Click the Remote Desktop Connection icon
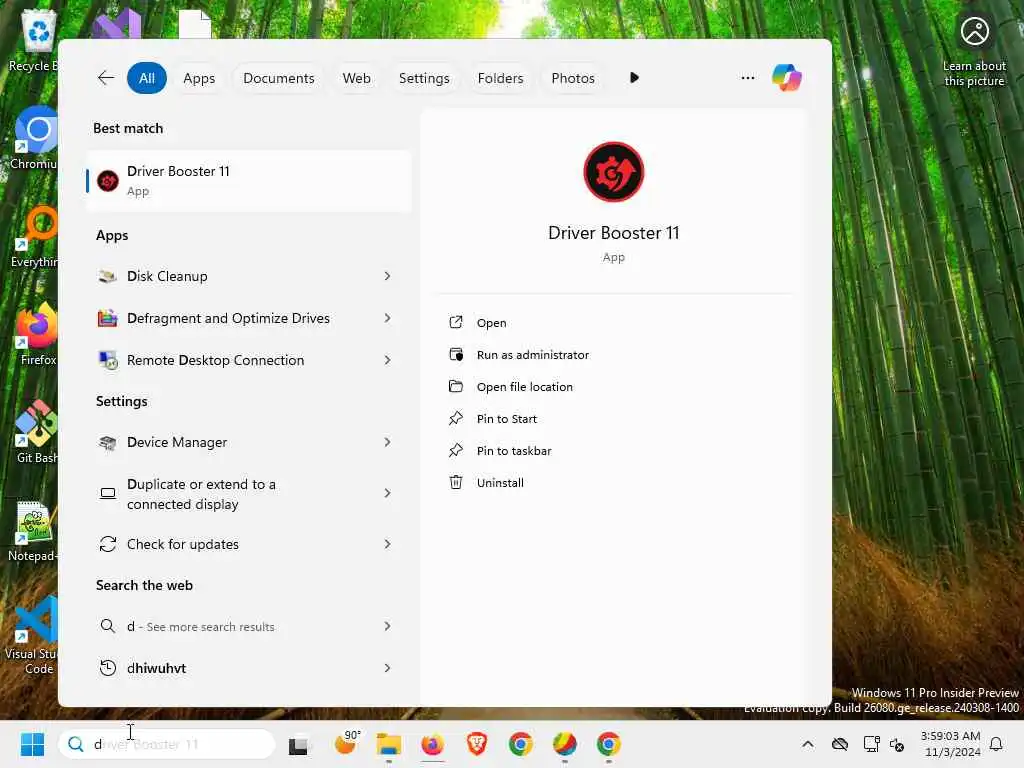This screenshot has height=768, width=1024. click(x=108, y=360)
